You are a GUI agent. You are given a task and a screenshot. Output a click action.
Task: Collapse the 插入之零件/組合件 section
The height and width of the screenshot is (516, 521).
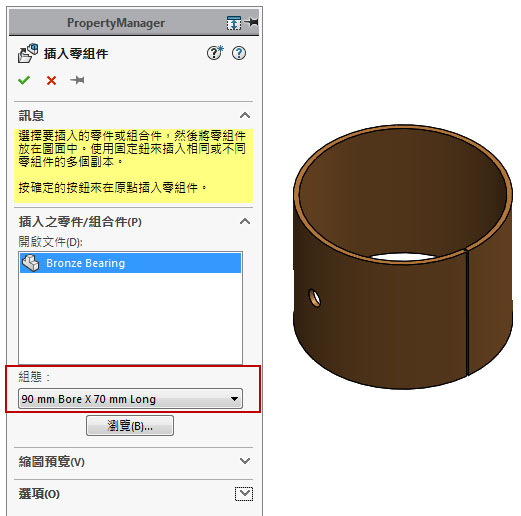click(245, 221)
